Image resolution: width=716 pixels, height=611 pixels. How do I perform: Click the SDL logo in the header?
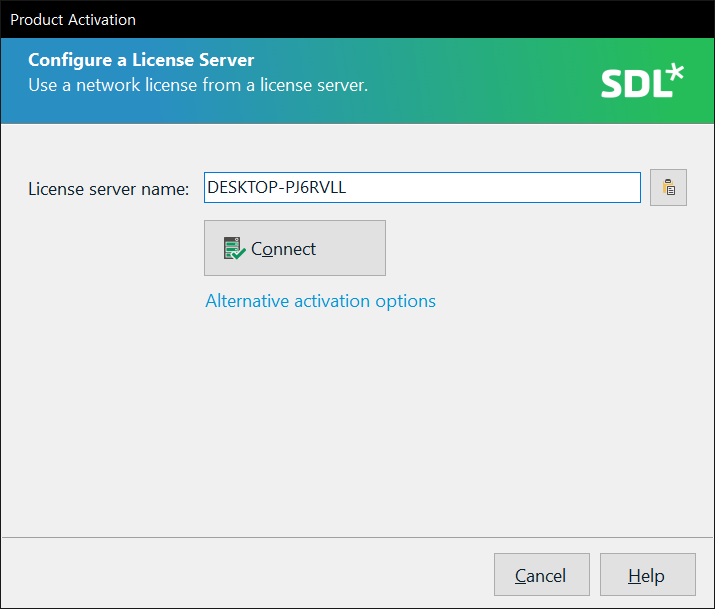point(642,81)
